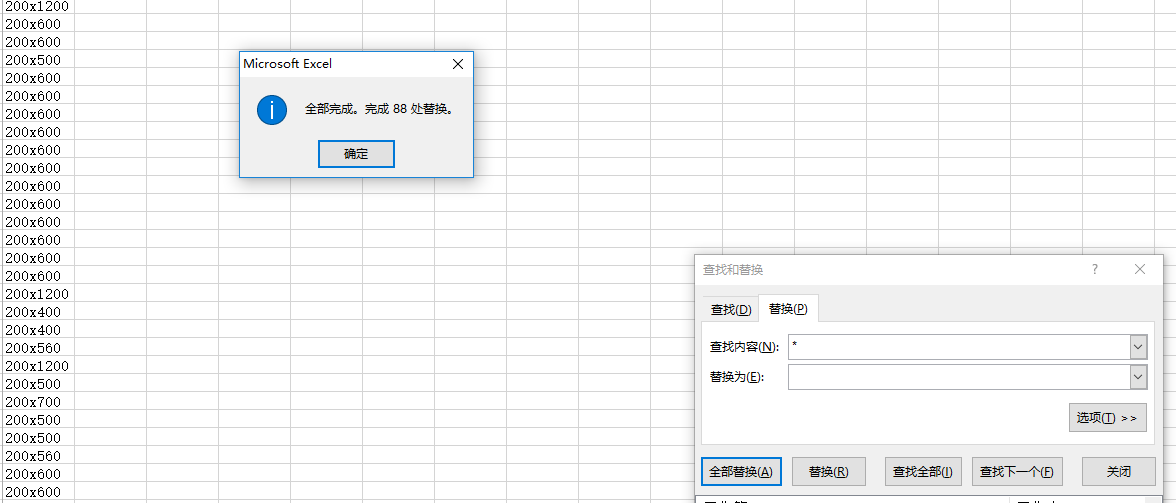
Task: Expand the 替换为 history dropdown
Action: coord(1138,377)
